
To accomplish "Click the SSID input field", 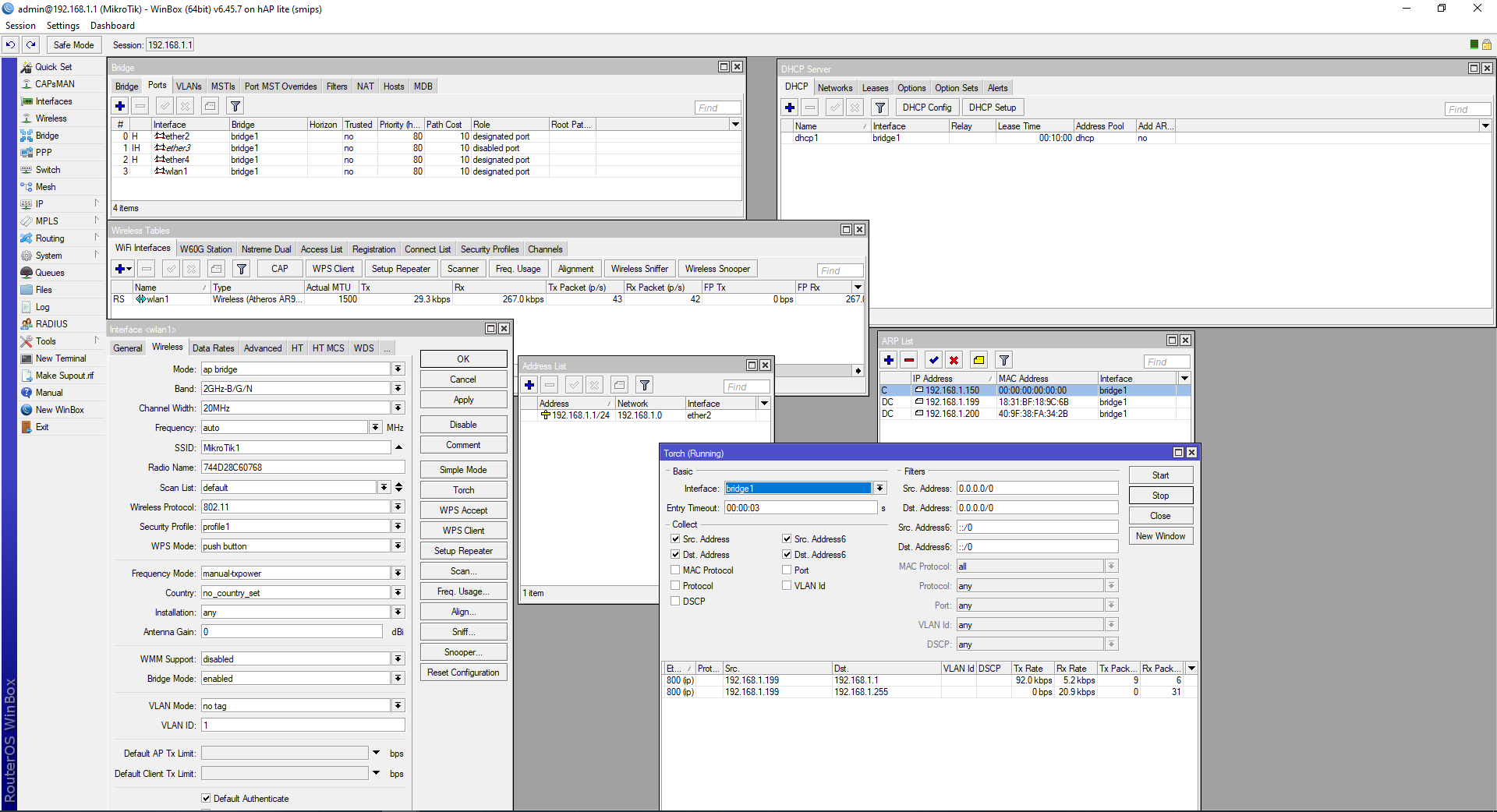I will 296,448.
